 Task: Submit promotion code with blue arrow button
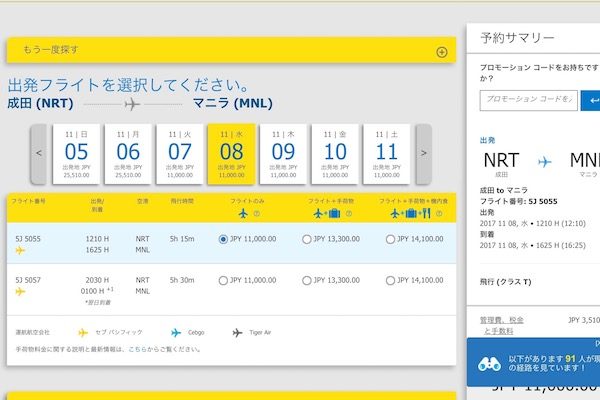(590, 100)
